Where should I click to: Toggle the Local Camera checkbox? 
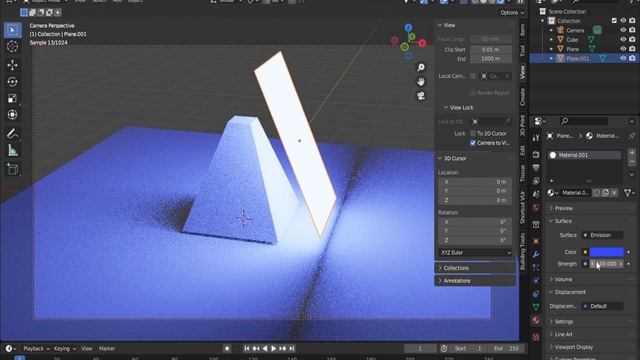tap(473, 76)
